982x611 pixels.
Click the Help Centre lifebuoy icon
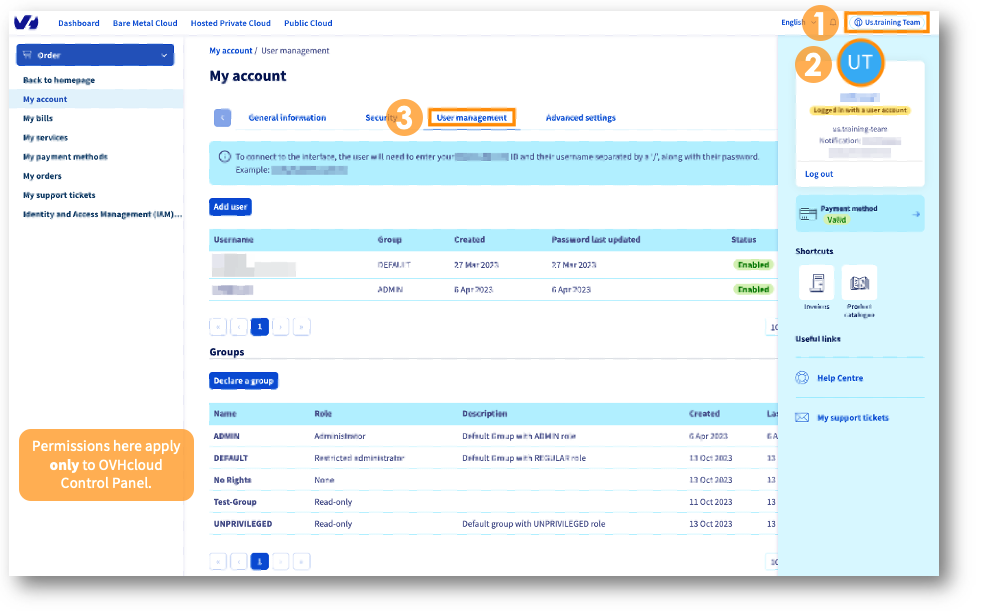tap(802, 377)
